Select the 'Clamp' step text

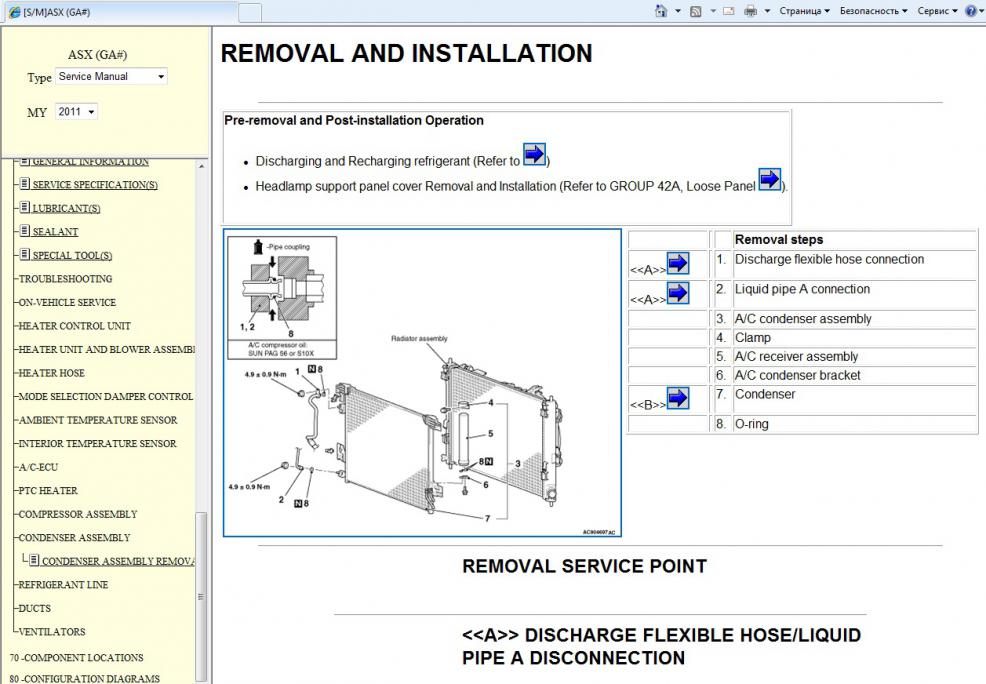coord(753,338)
